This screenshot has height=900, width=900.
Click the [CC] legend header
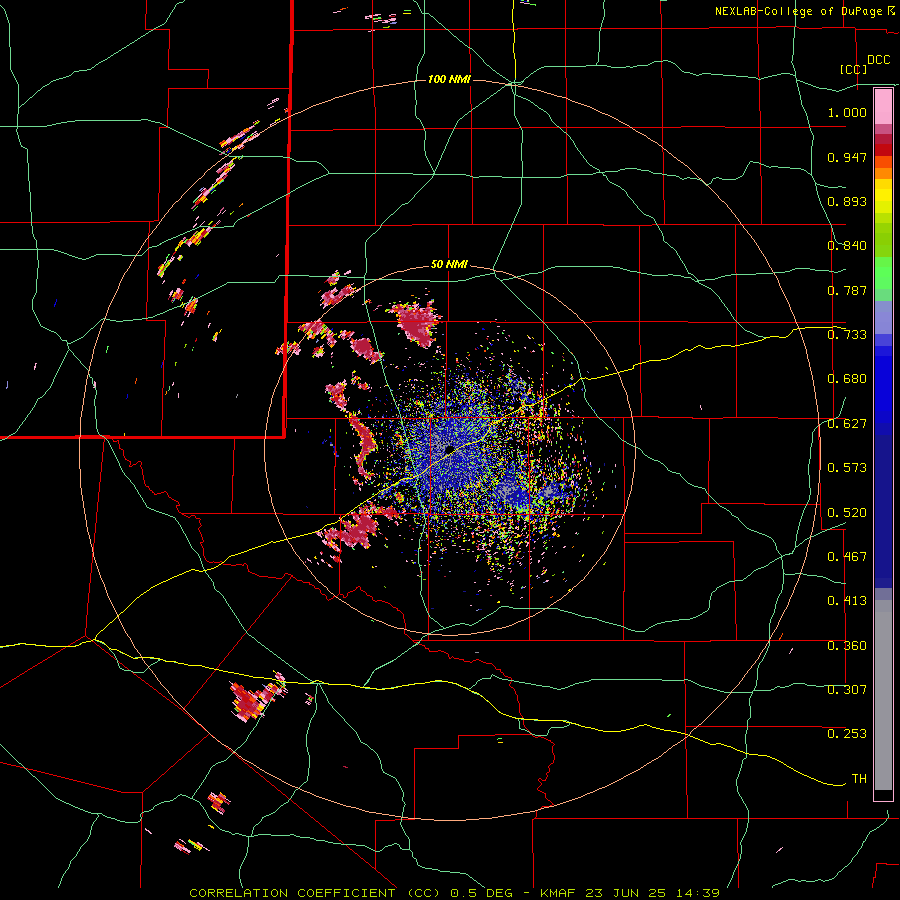click(x=854, y=69)
